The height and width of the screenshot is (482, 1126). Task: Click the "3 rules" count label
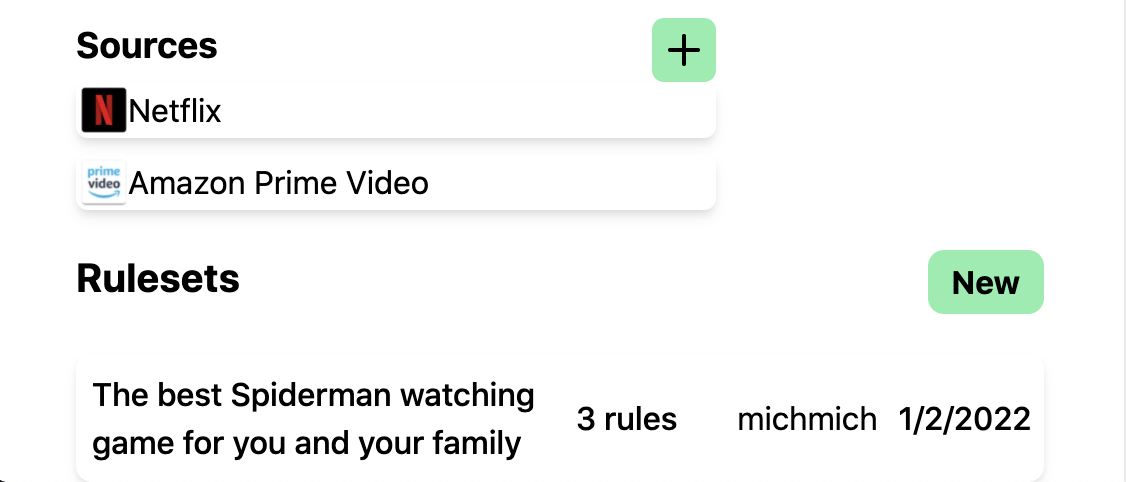(x=626, y=419)
